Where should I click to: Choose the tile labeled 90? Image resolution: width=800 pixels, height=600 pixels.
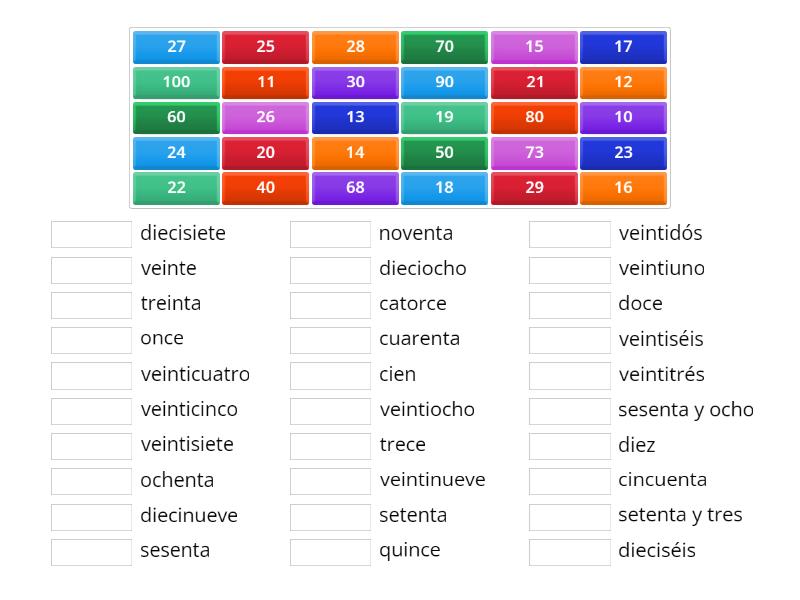(444, 81)
